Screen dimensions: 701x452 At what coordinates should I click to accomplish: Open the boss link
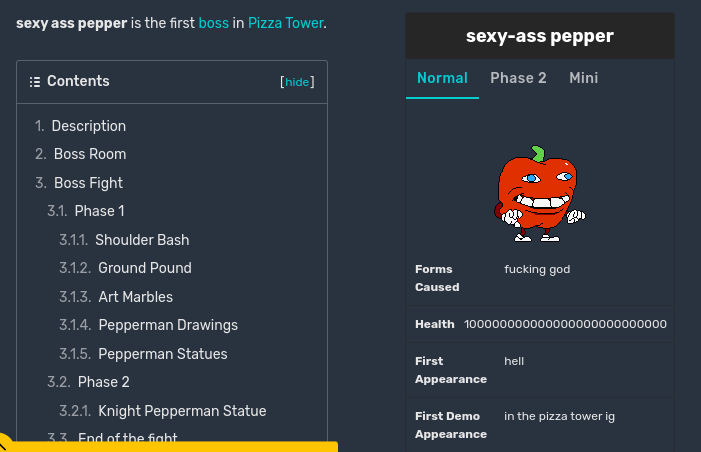(x=214, y=22)
